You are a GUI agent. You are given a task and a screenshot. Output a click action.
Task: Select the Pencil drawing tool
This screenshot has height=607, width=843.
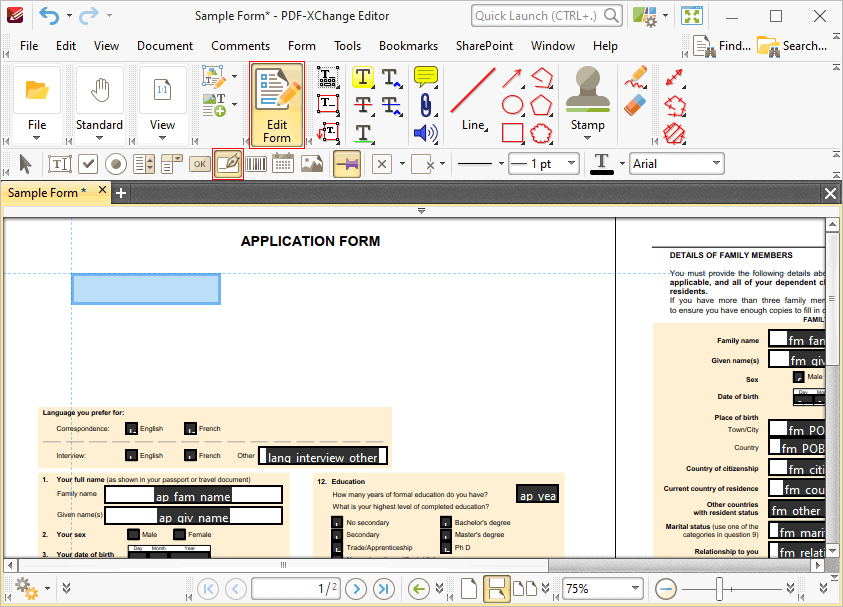tap(635, 77)
